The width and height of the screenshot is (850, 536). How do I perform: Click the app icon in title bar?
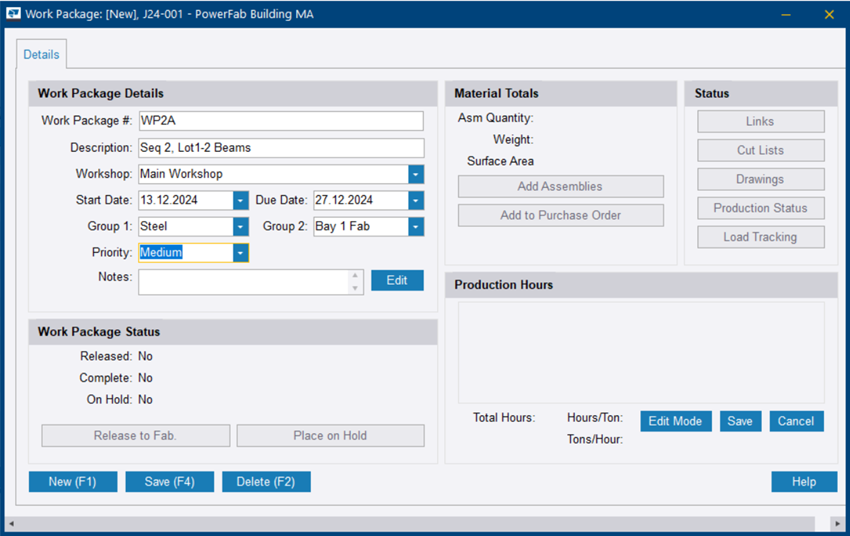click(x=14, y=14)
